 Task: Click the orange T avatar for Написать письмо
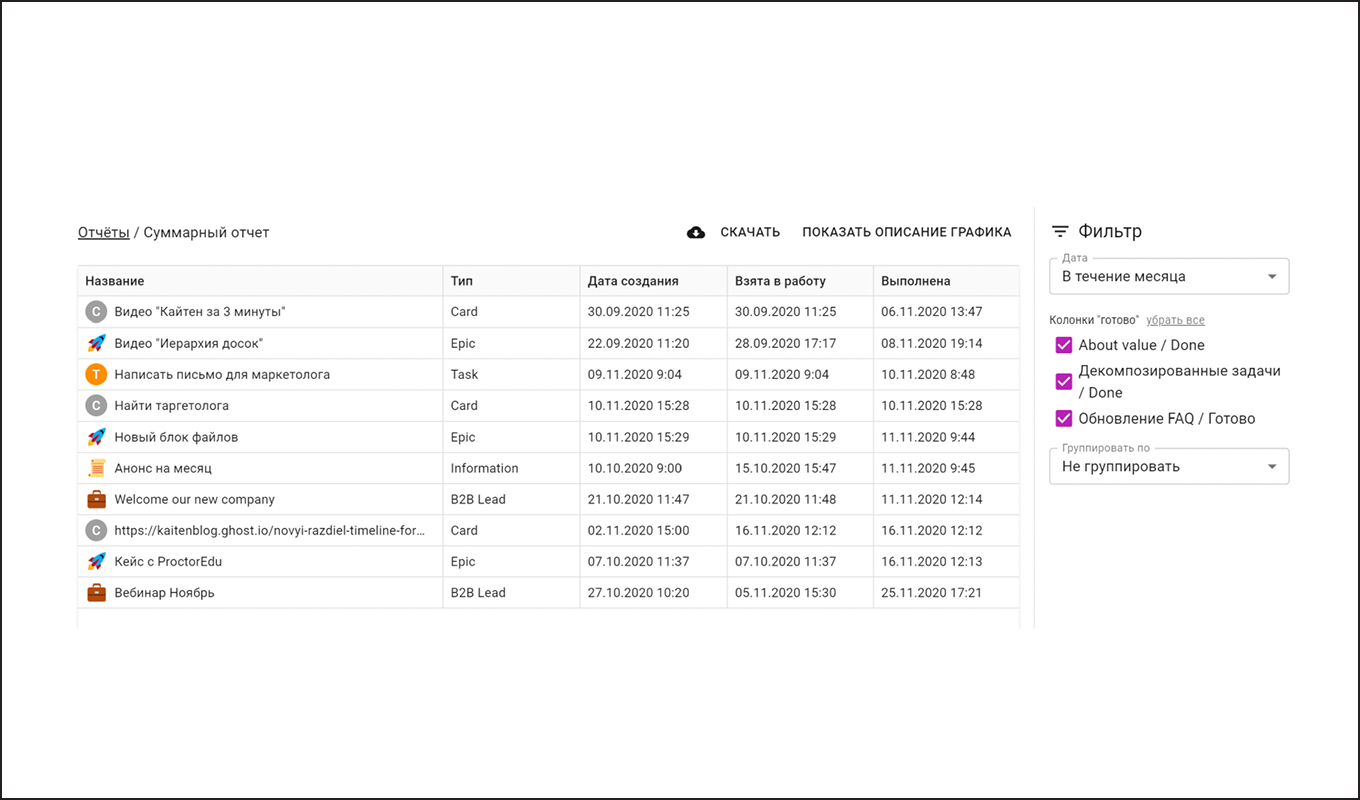pos(96,374)
